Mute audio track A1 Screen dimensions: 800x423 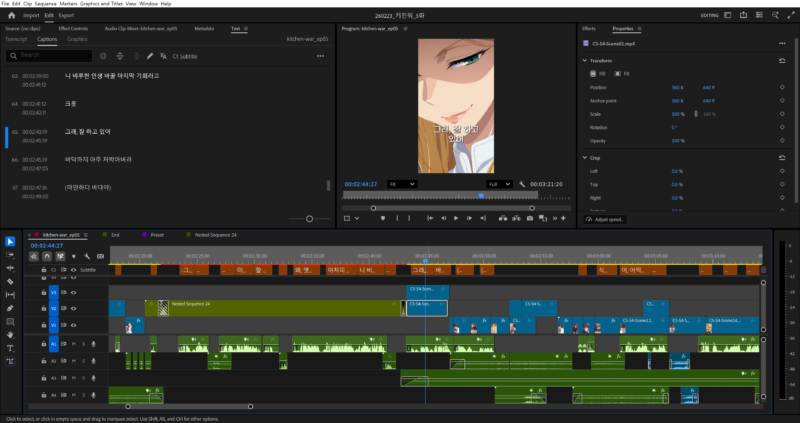(73, 343)
